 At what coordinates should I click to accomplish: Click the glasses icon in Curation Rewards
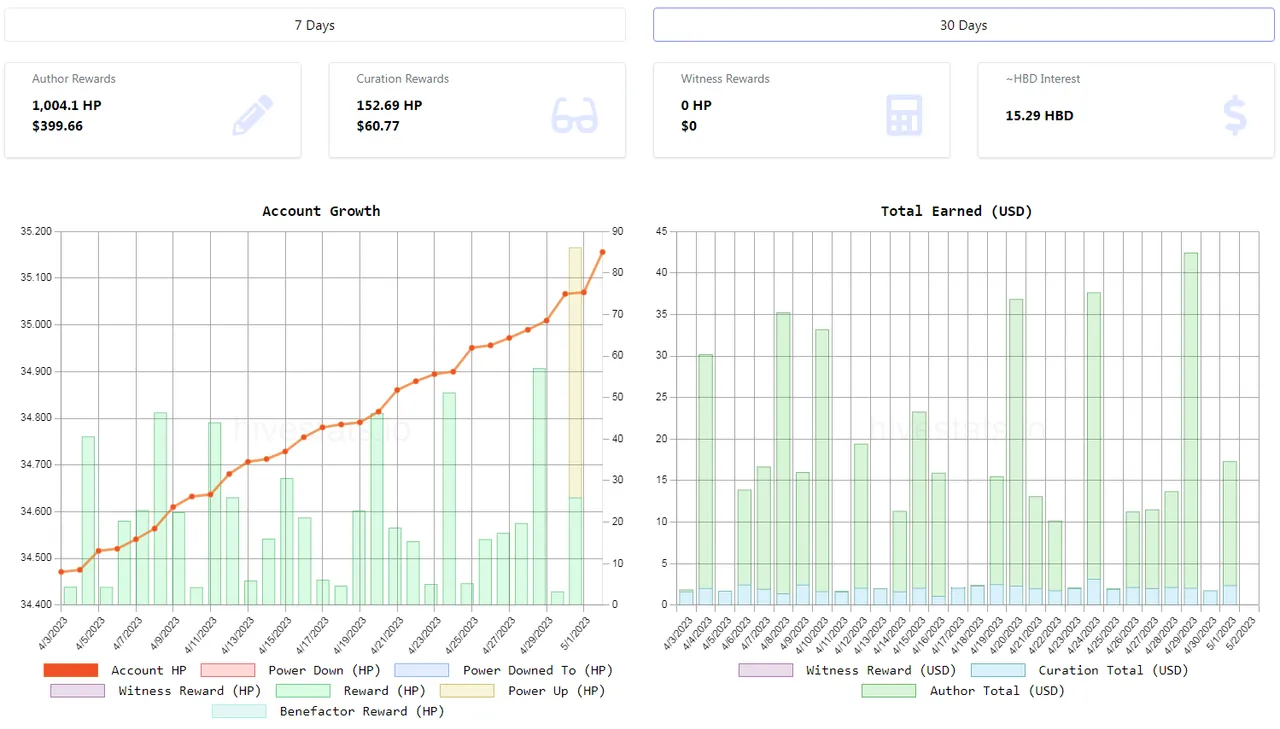575,115
